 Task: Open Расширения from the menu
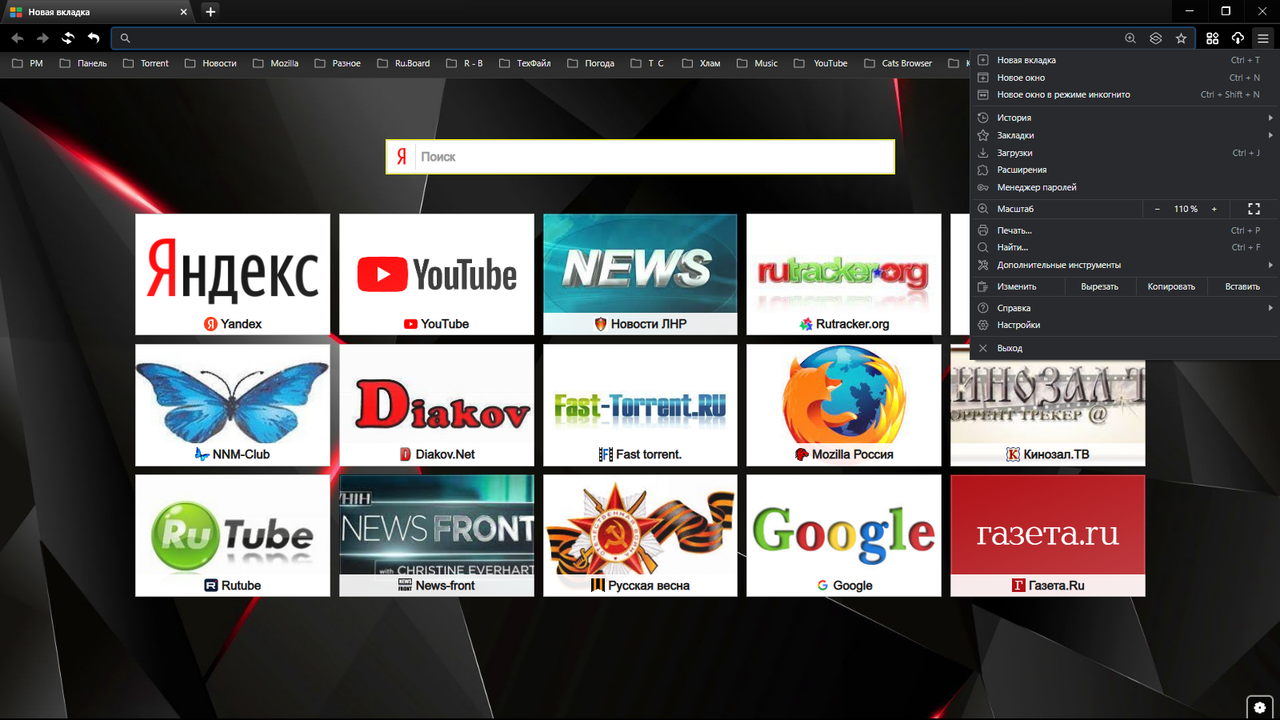pyautogui.click(x=1125, y=170)
